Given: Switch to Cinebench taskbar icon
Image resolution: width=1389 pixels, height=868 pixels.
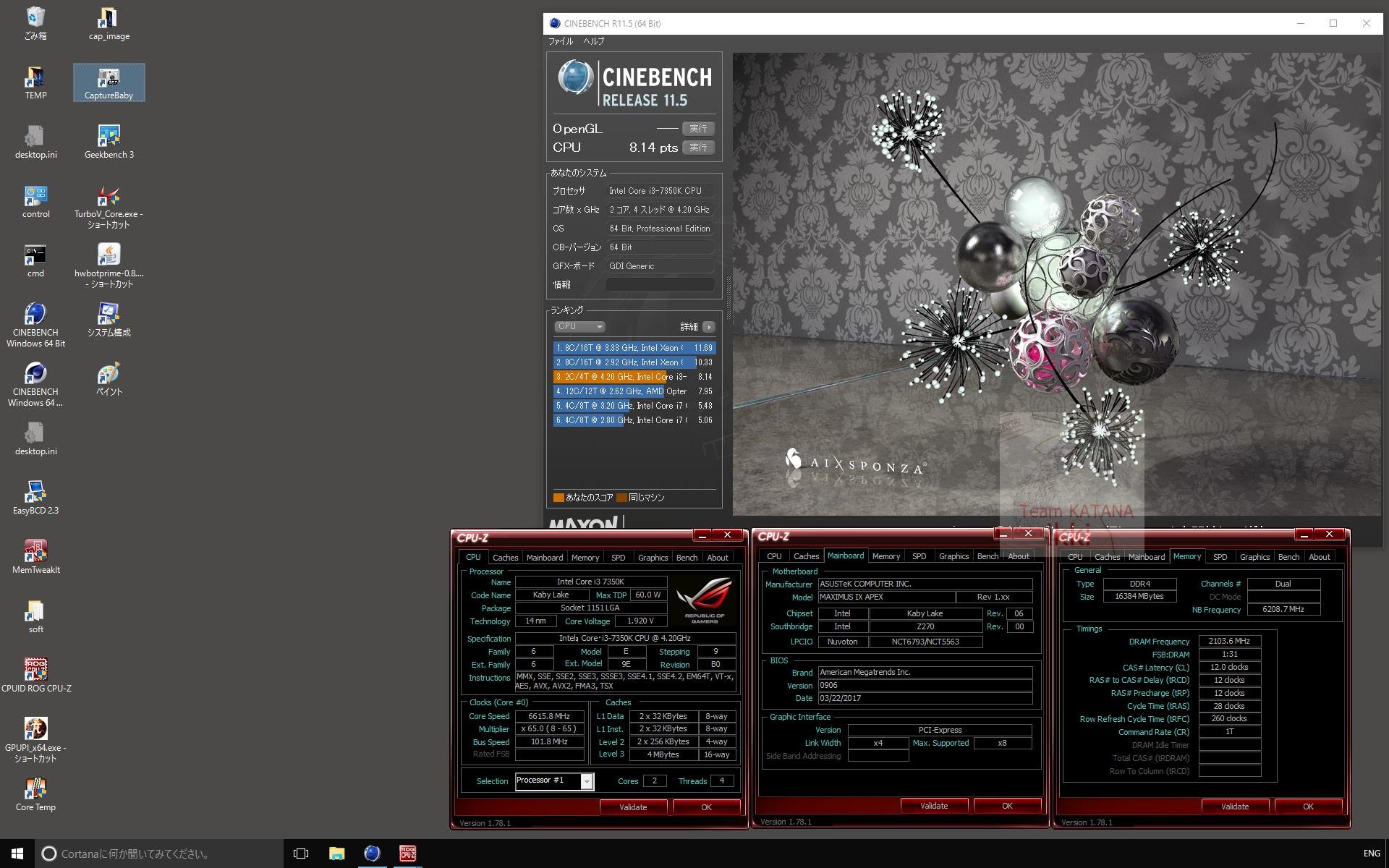Looking at the screenshot, I should 372,854.
